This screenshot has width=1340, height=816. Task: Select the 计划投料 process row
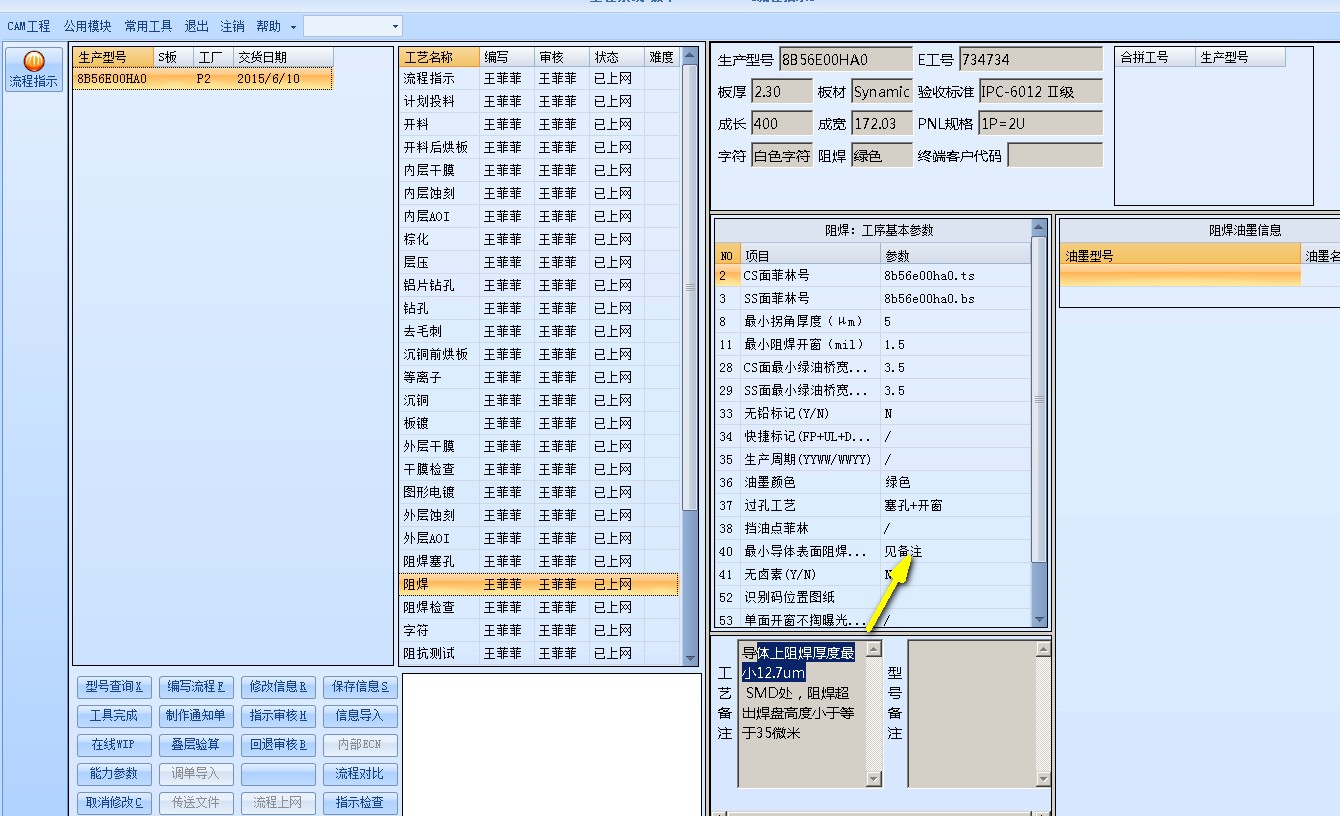click(539, 101)
